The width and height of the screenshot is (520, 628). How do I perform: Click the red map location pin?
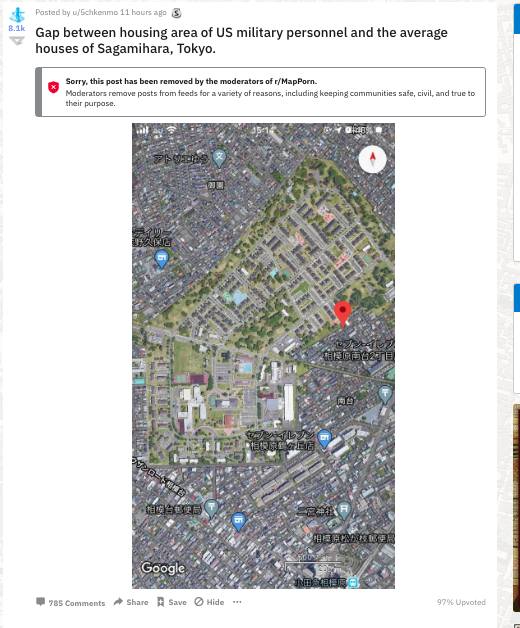pos(343,314)
